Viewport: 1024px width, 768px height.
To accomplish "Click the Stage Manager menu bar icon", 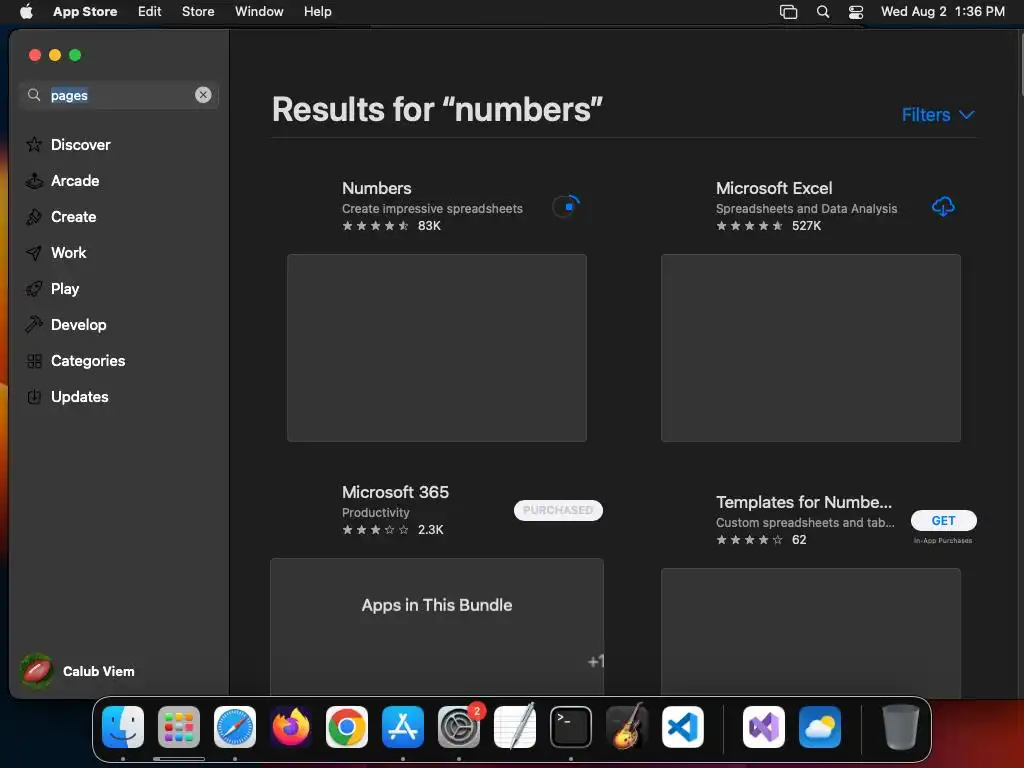I will pyautogui.click(x=789, y=12).
